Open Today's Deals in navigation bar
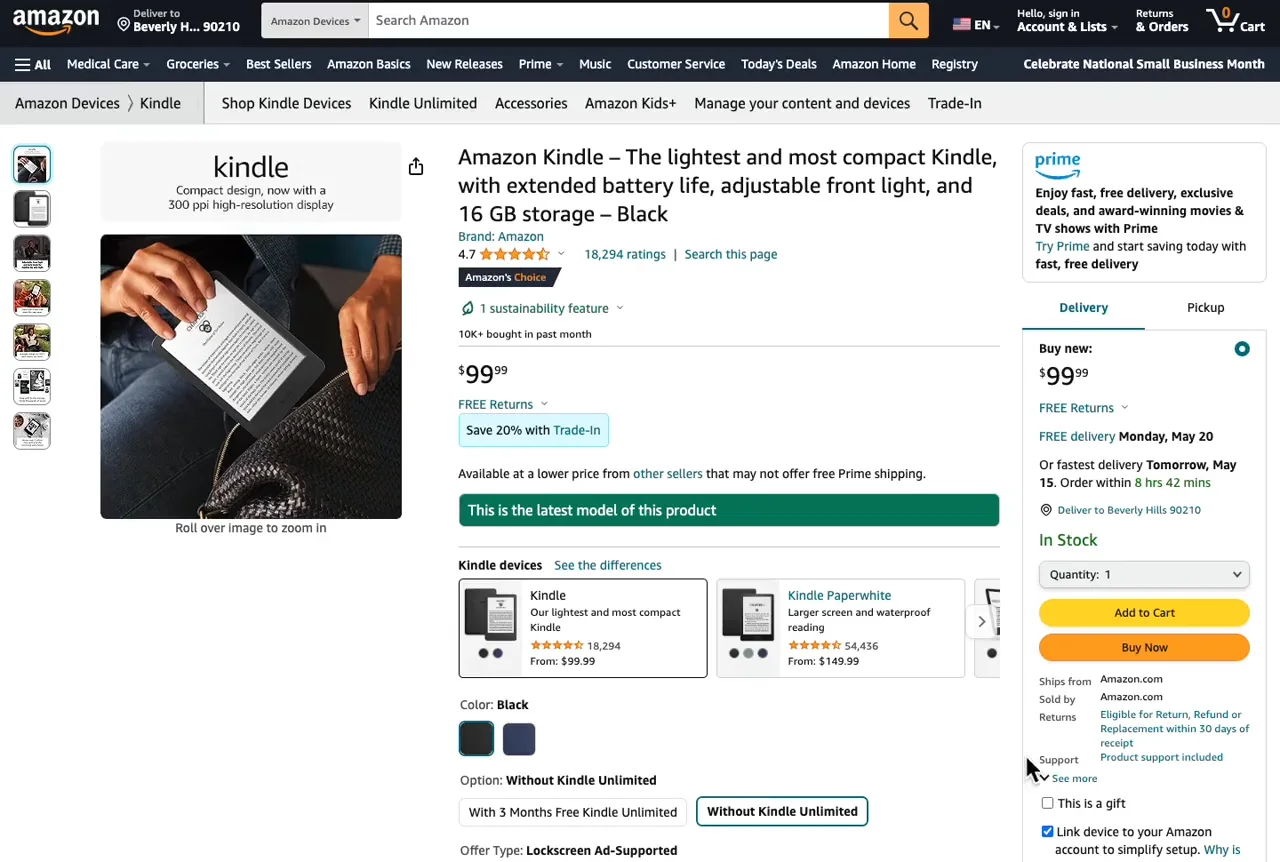 (x=778, y=64)
